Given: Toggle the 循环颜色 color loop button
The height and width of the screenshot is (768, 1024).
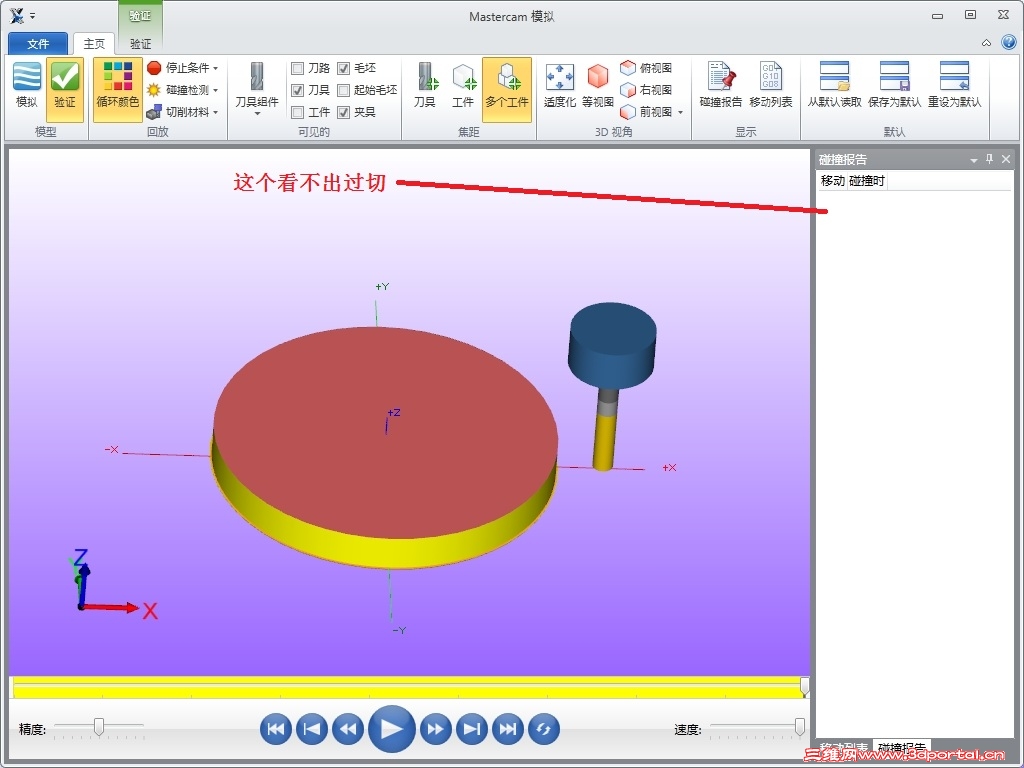Looking at the screenshot, I should [x=118, y=89].
